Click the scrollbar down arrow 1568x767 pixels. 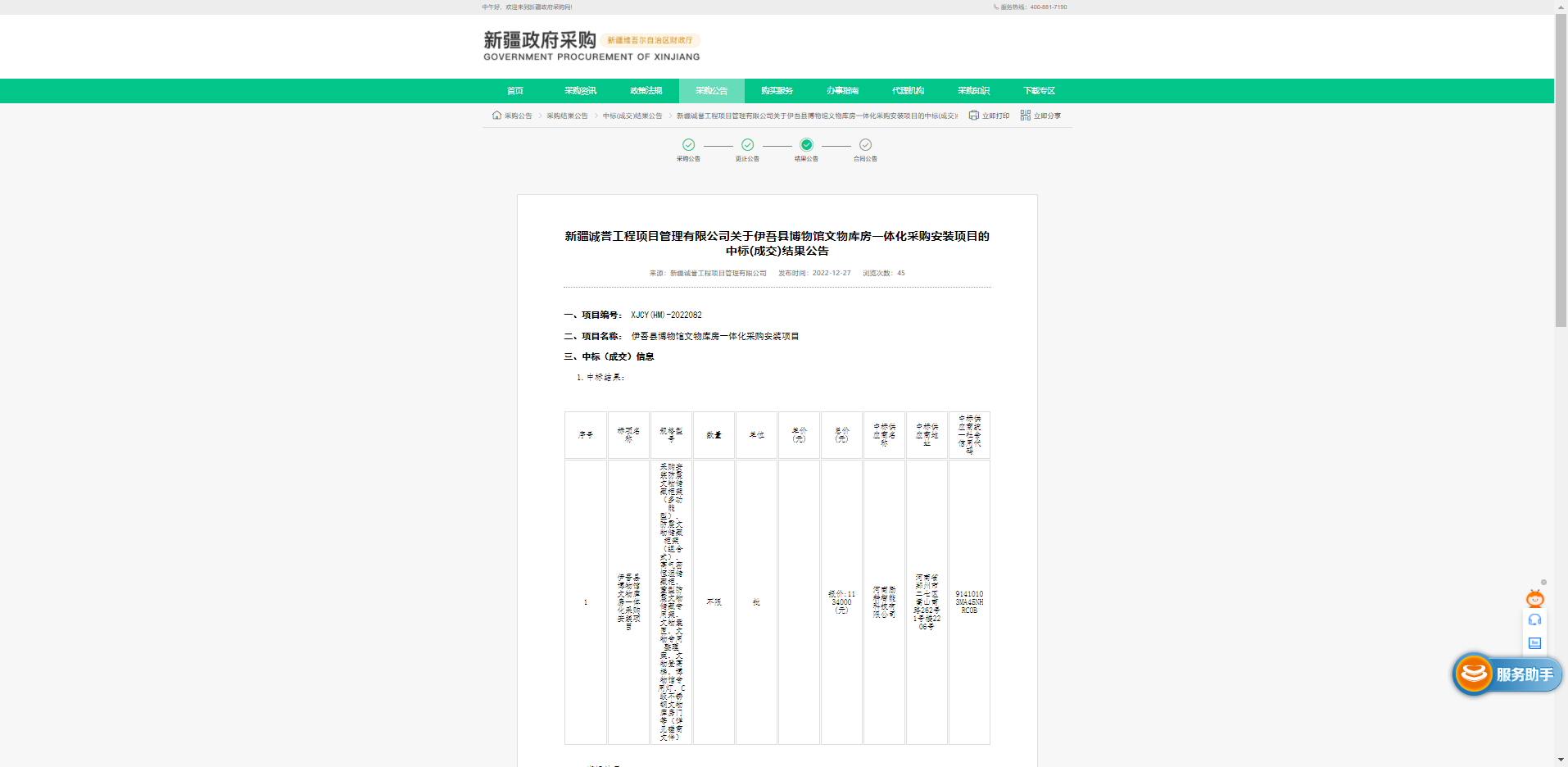pos(1561,760)
